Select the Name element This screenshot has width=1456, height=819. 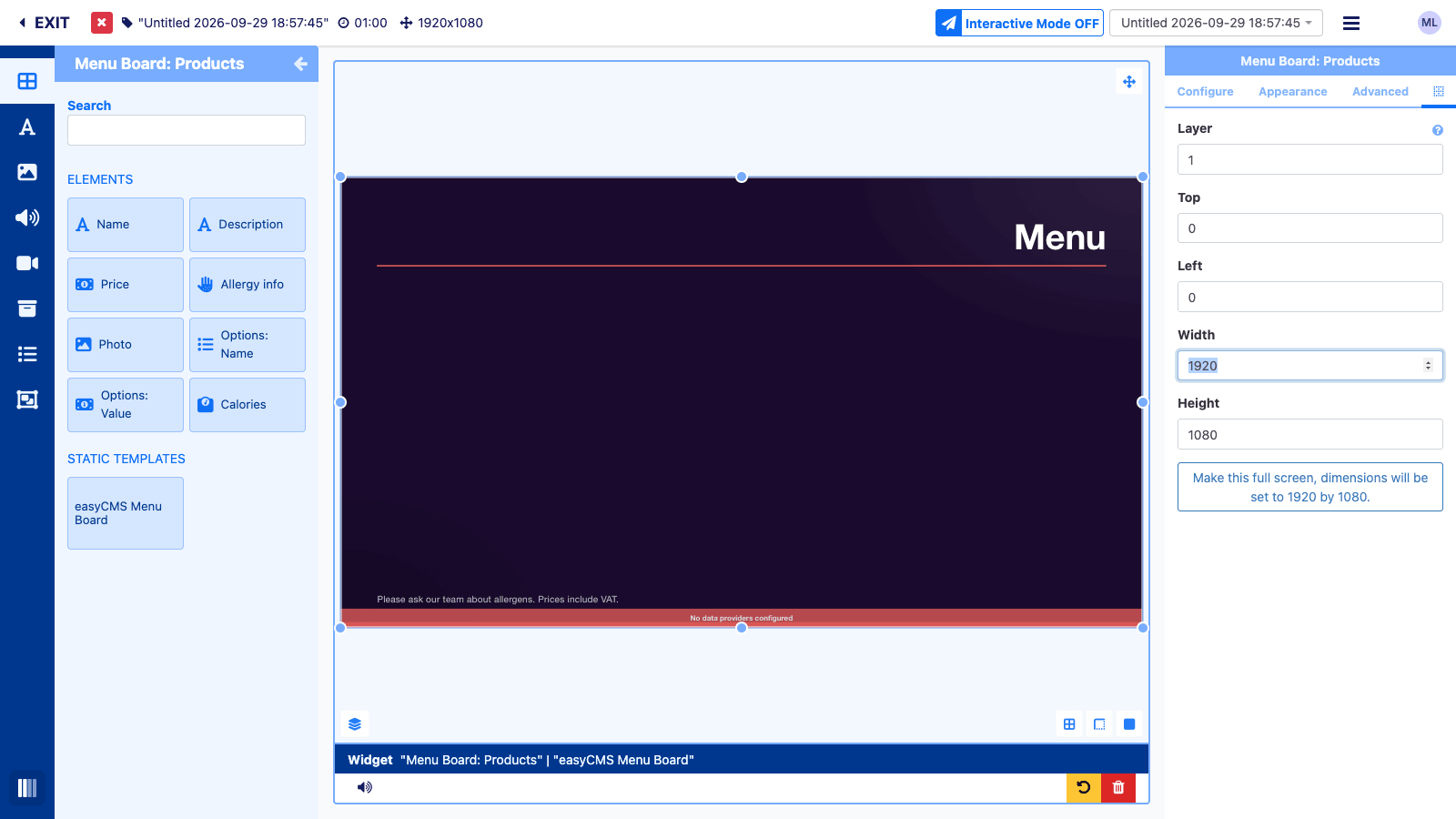pos(126,225)
